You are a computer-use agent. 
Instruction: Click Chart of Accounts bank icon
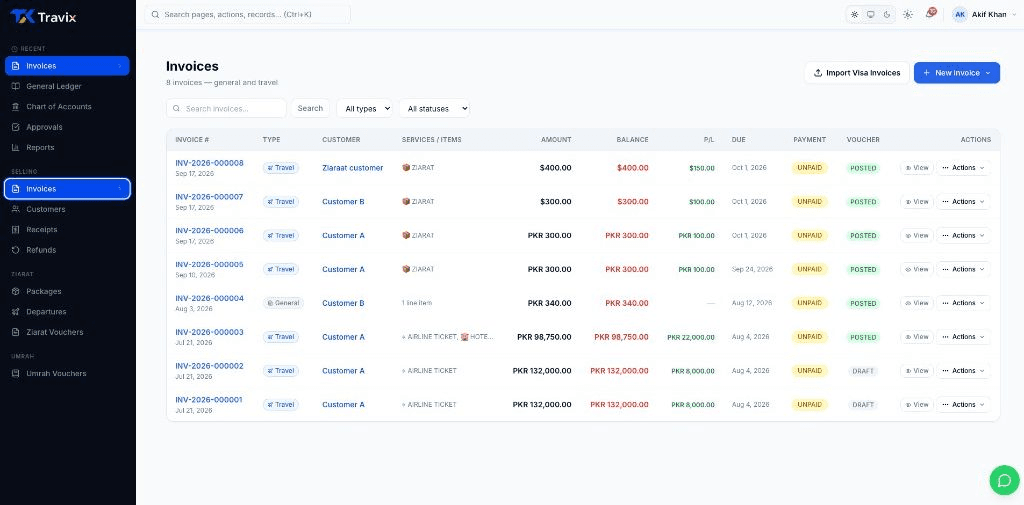tap(16, 106)
